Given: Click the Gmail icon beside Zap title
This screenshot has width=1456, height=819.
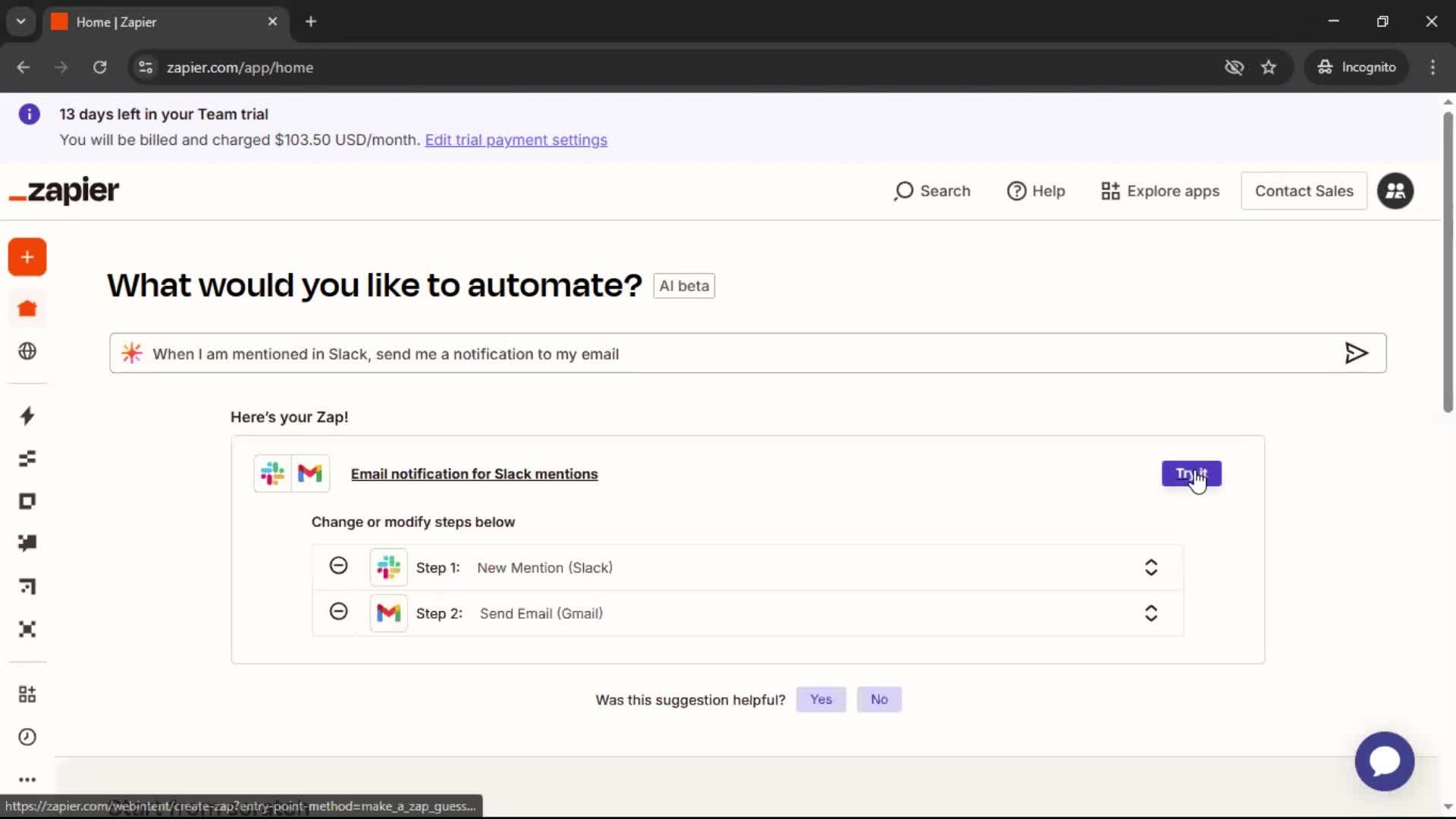Looking at the screenshot, I should click(310, 474).
